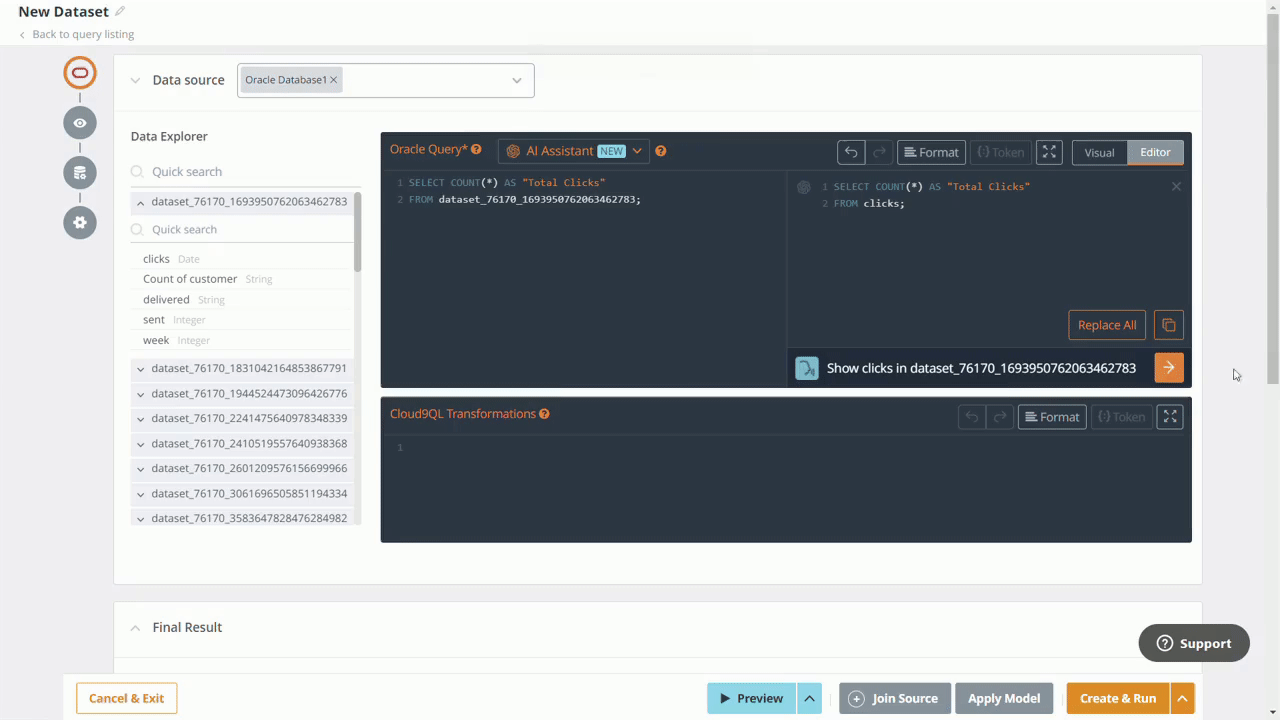Viewport: 1280px width, 720px height.
Task: Click the Replace All button
Action: coord(1107,325)
